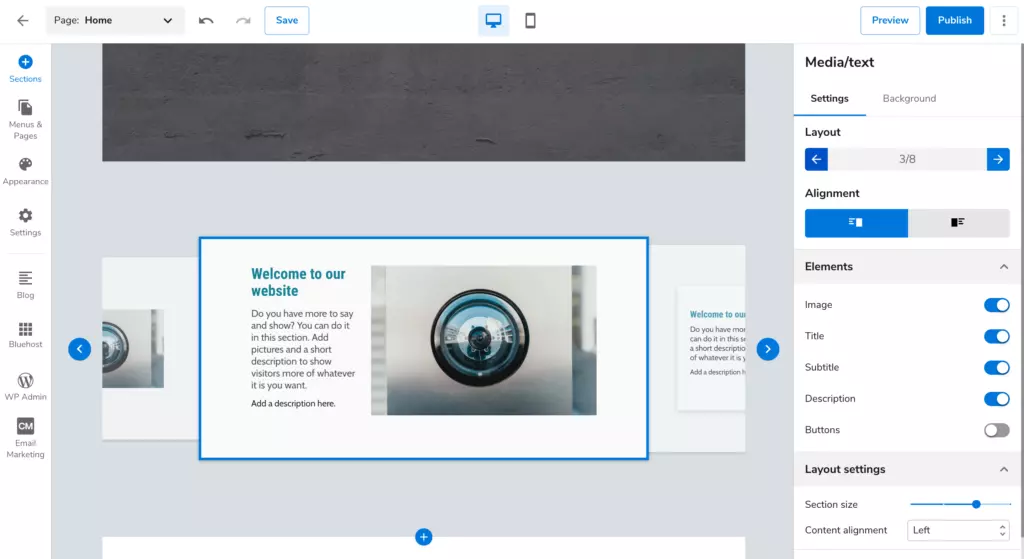Go back with the top-left arrow
1024x559 pixels.
(x=23, y=20)
